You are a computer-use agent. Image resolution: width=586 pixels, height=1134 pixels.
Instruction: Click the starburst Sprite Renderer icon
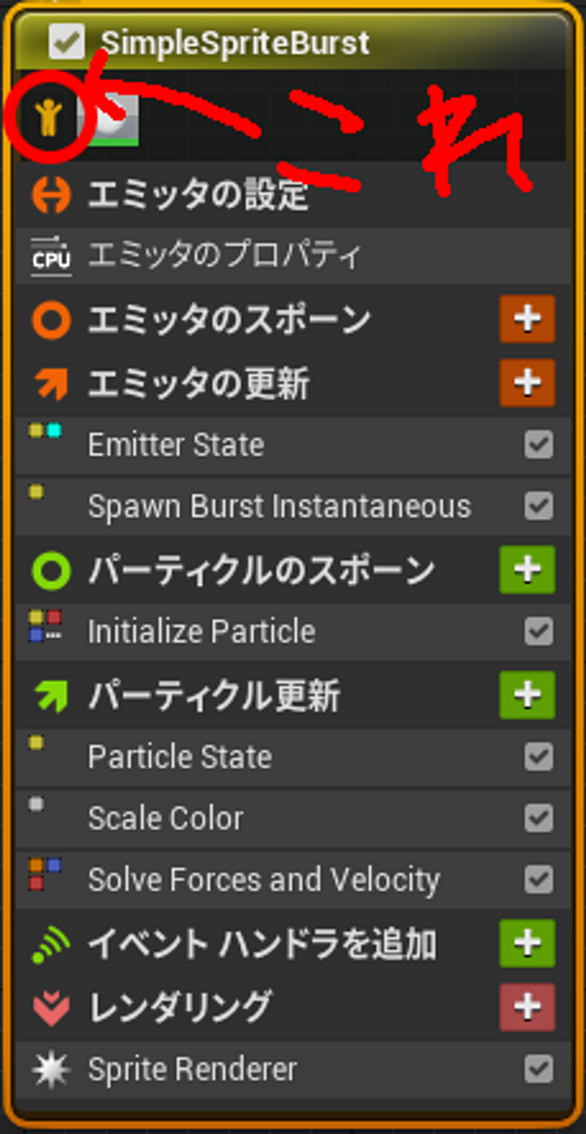coord(51,1070)
